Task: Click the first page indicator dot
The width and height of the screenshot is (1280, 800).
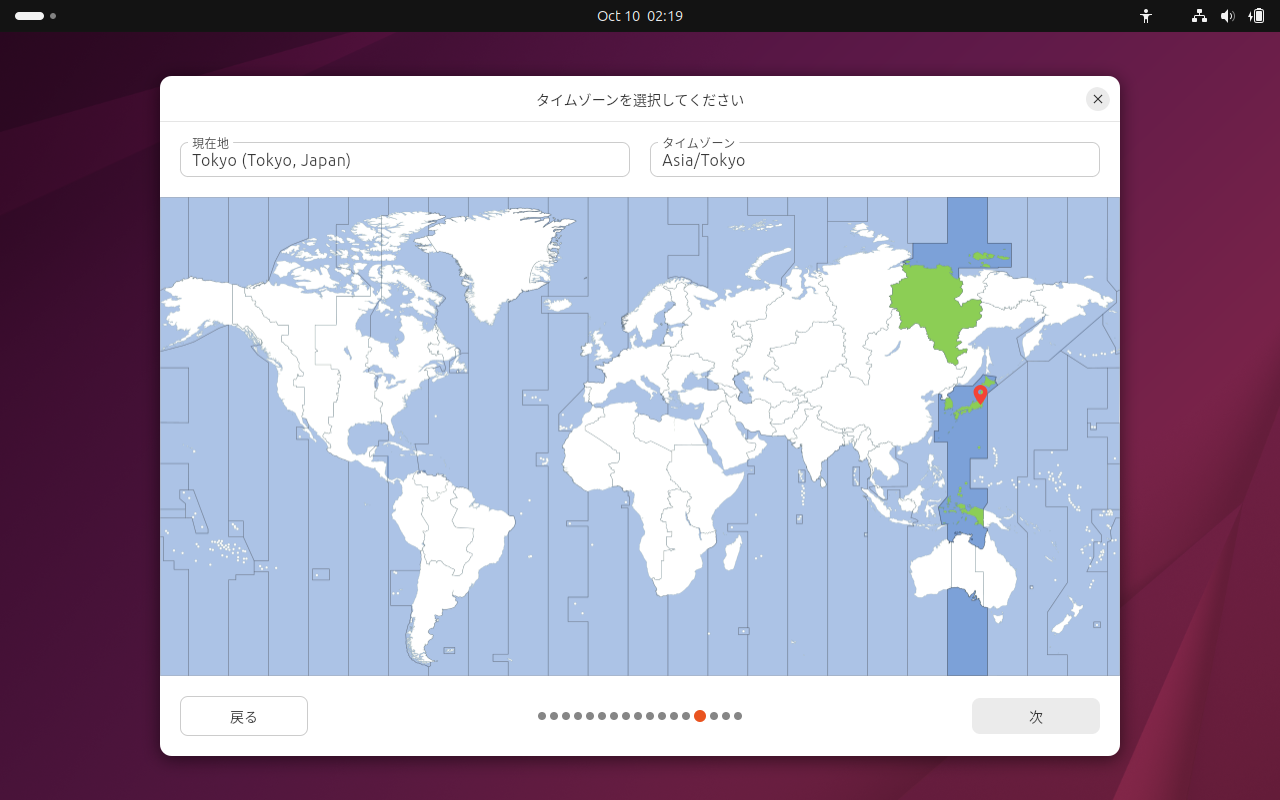Action: click(x=541, y=716)
